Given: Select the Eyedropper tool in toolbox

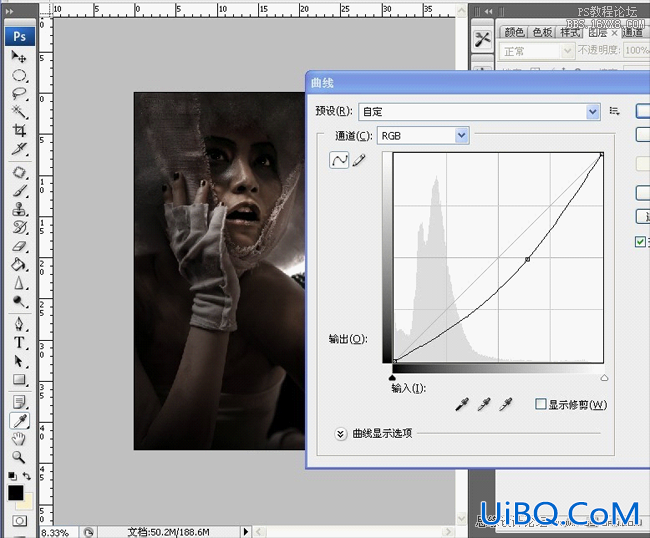Looking at the screenshot, I should 19,420.
